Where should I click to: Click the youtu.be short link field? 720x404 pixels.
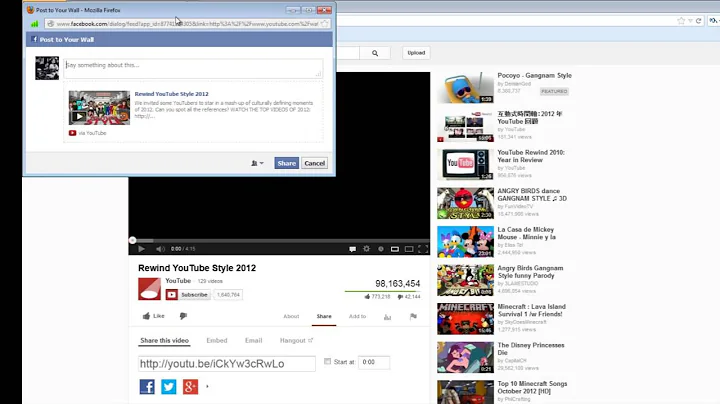point(227,364)
